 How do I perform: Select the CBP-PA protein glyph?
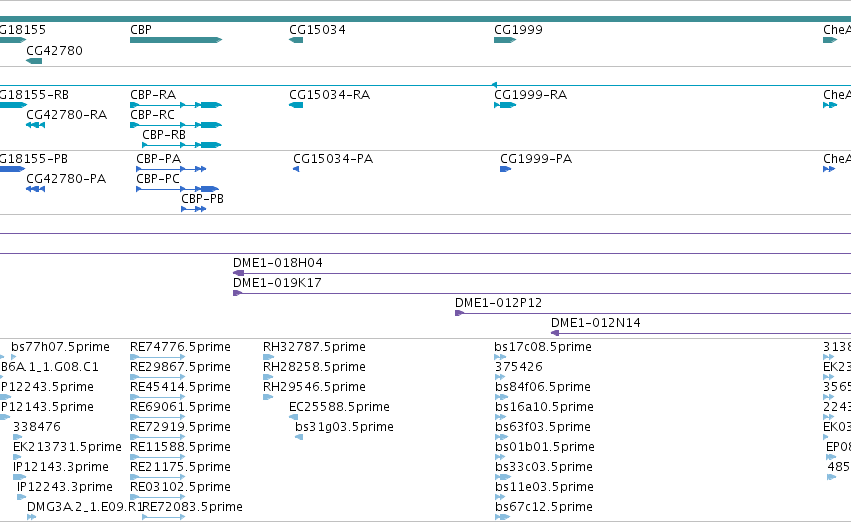[x=171, y=169]
